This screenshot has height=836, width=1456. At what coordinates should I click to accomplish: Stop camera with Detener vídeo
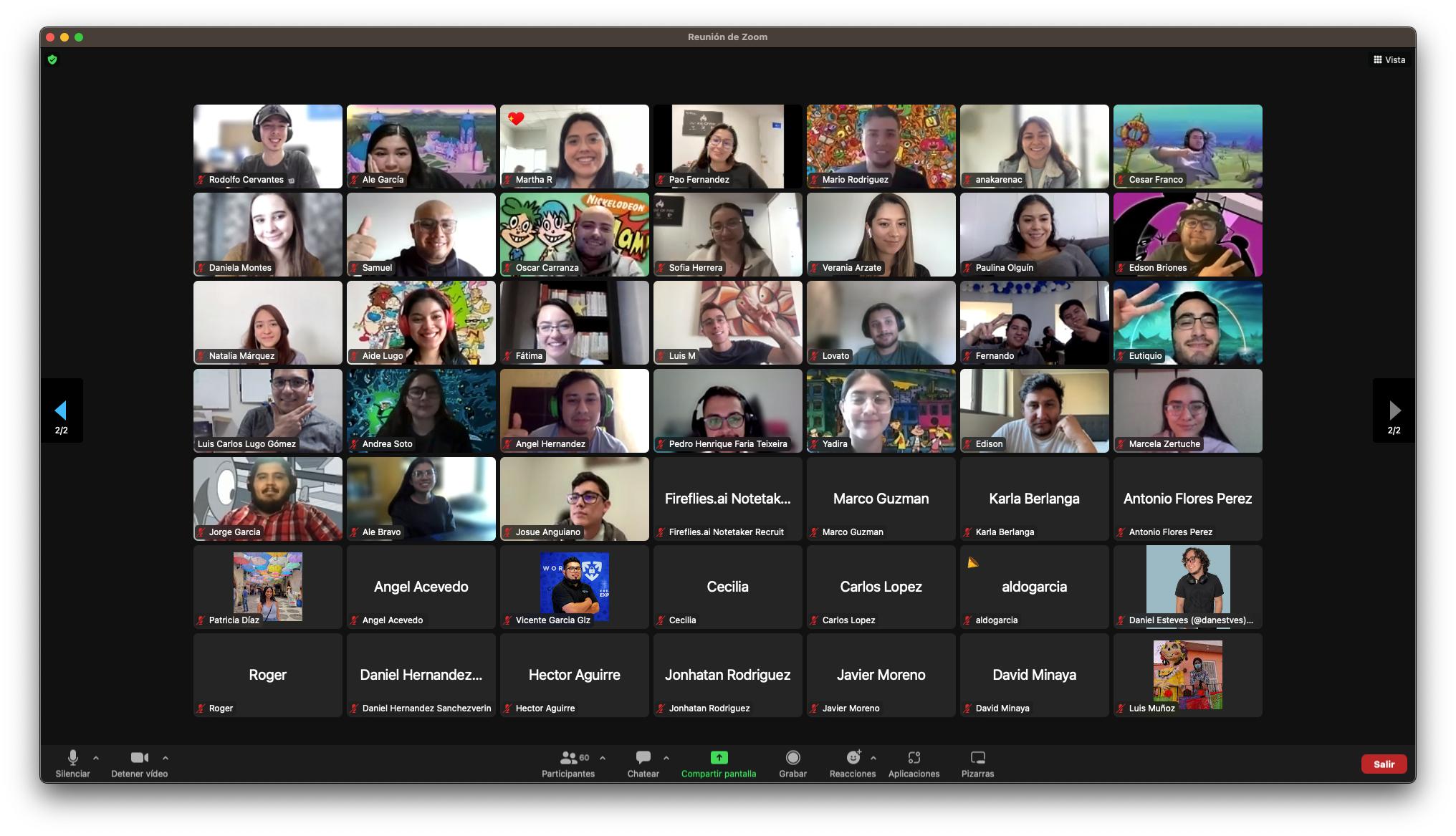click(x=139, y=764)
